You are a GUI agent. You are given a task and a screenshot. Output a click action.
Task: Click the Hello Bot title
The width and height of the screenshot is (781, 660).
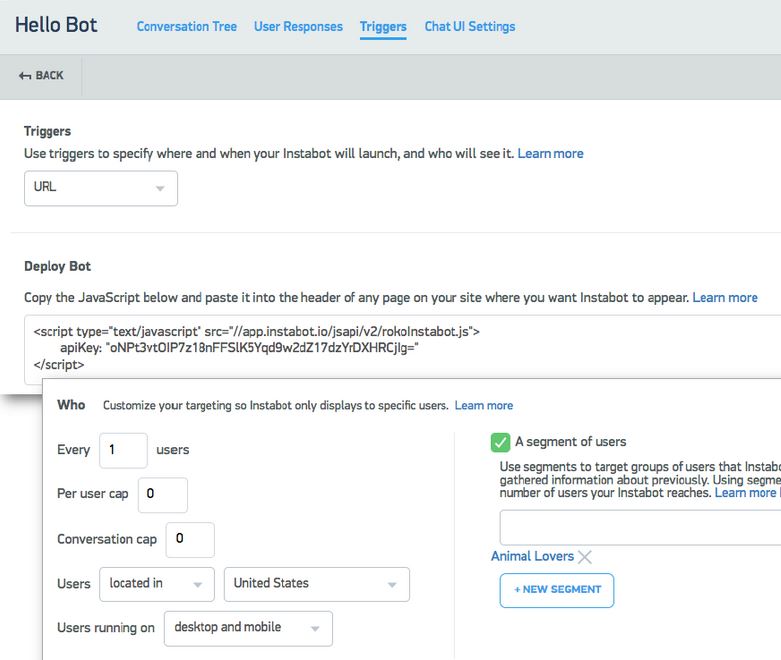(x=56, y=25)
